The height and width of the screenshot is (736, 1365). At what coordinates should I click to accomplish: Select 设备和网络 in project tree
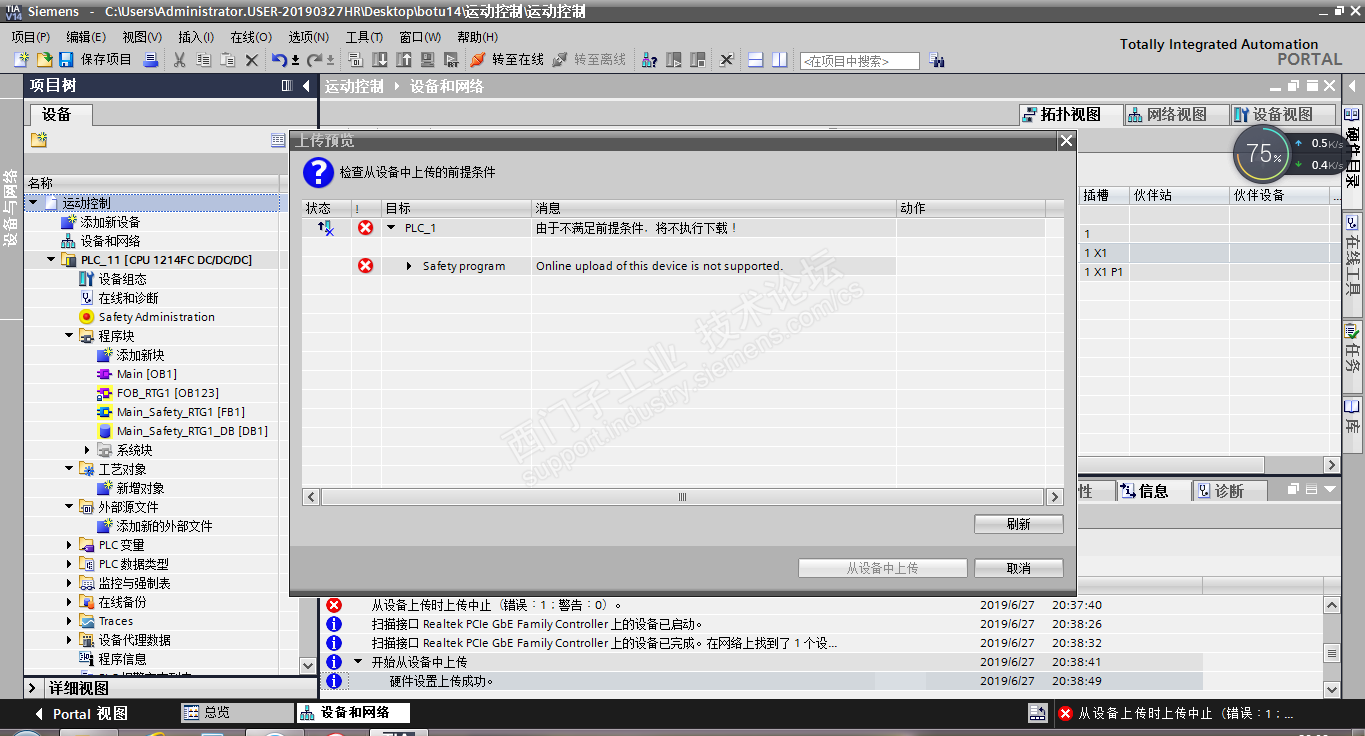pyautogui.click(x=110, y=241)
